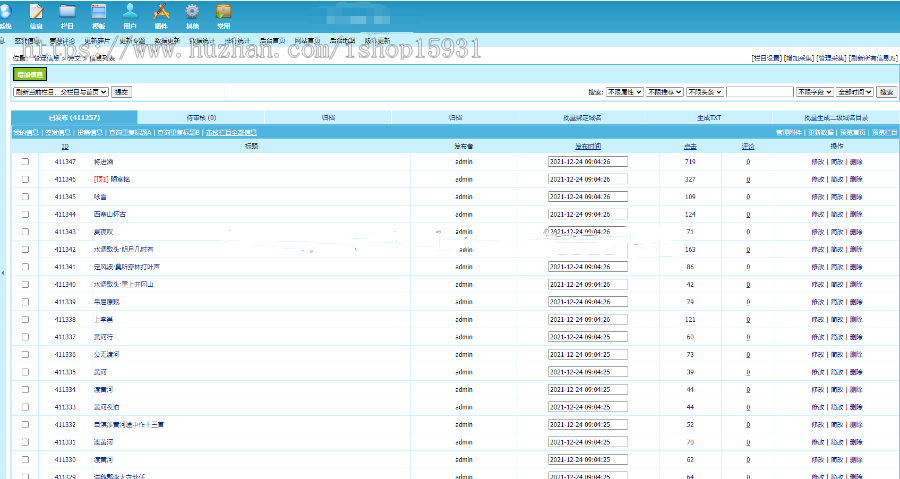Screen dimensions: 900x479
Task: Open the [管理采集] link
Action: (x=831, y=58)
